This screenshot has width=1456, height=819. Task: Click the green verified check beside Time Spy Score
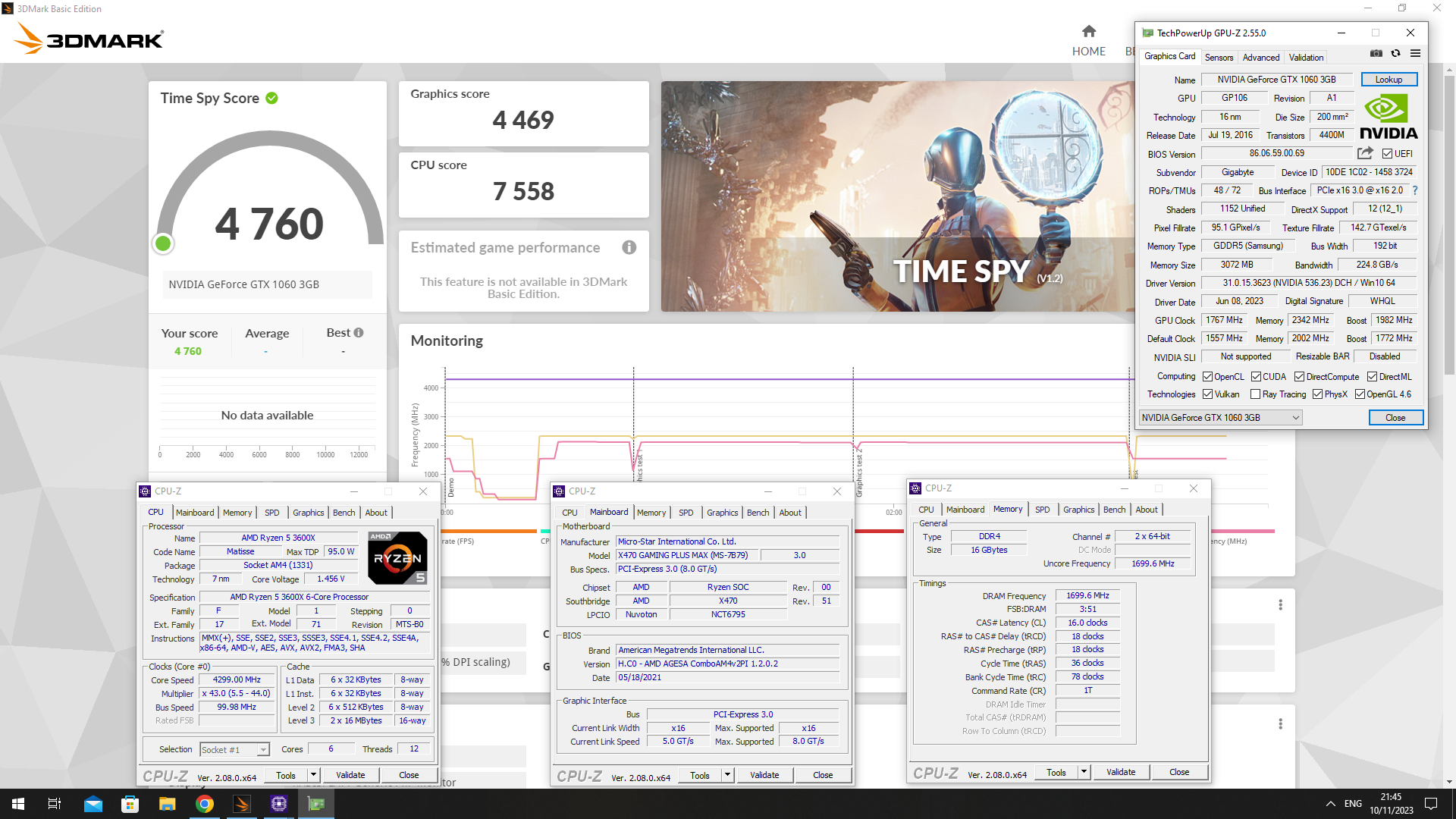click(272, 98)
